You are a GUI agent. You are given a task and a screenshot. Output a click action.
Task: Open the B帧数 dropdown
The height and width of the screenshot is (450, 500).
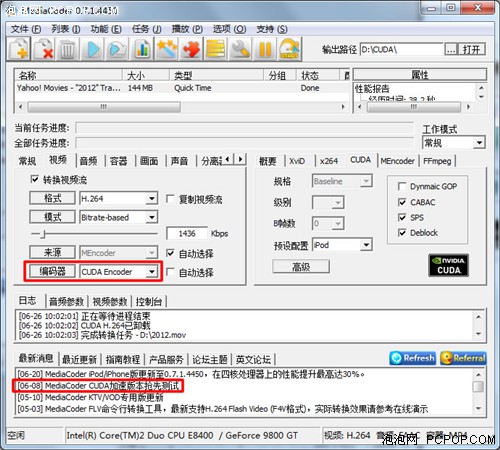click(x=338, y=223)
